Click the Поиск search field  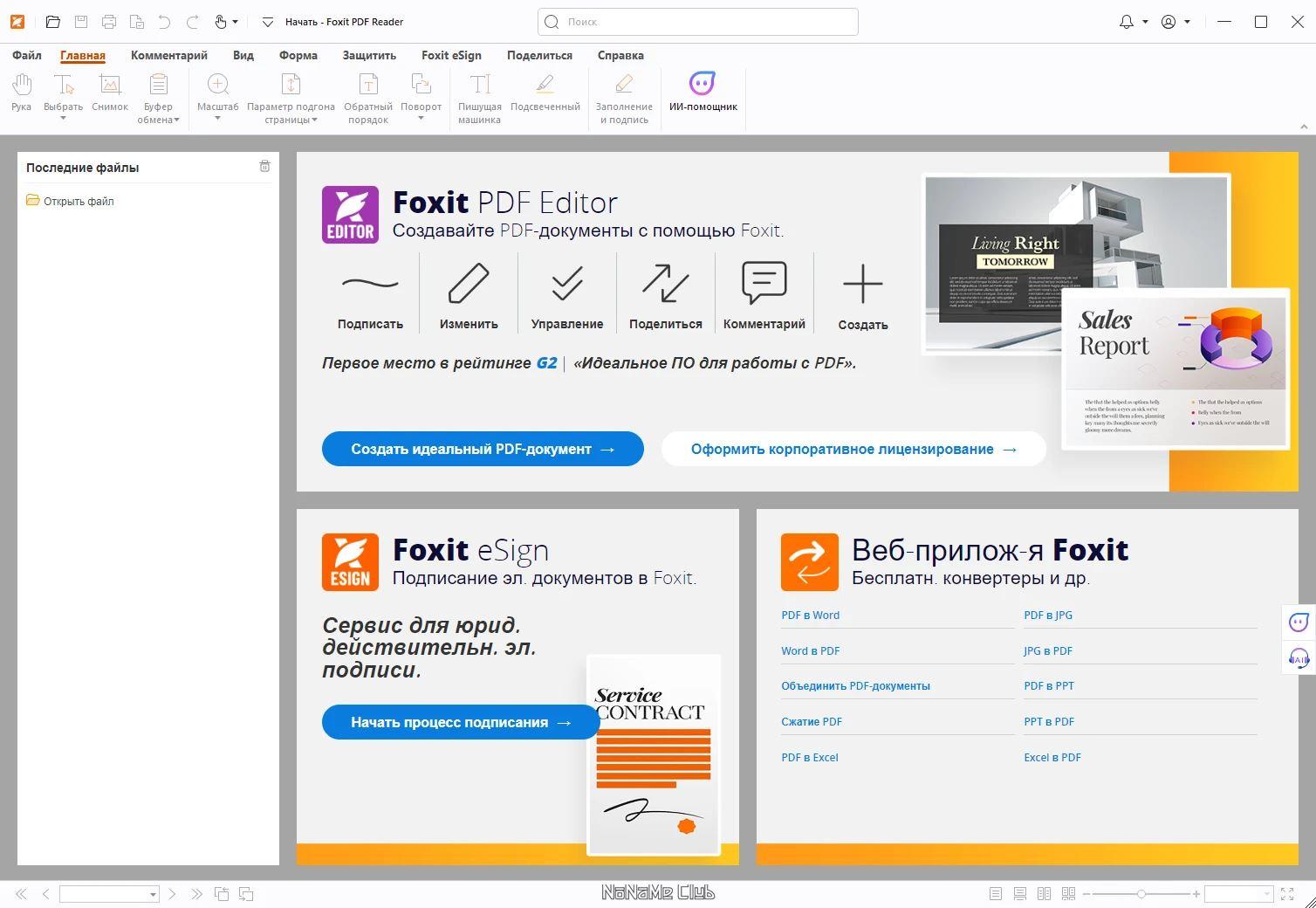coord(698,22)
